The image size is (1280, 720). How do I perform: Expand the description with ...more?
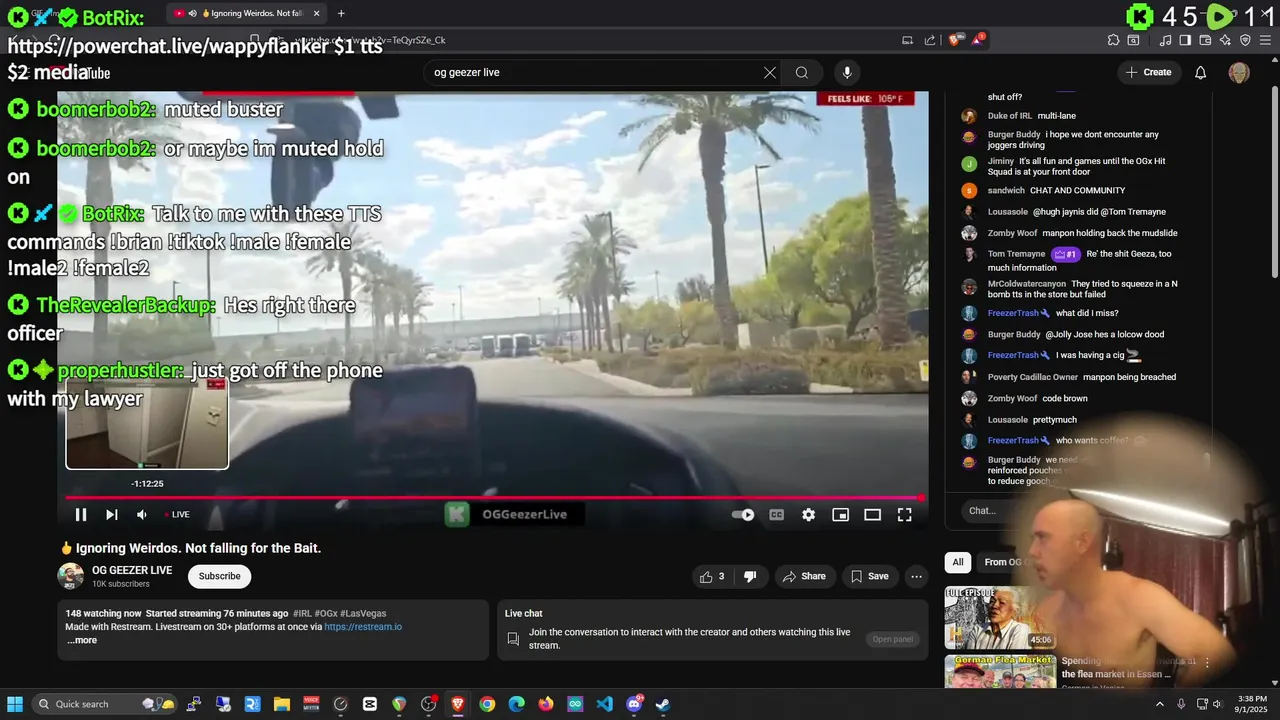[x=82, y=640]
